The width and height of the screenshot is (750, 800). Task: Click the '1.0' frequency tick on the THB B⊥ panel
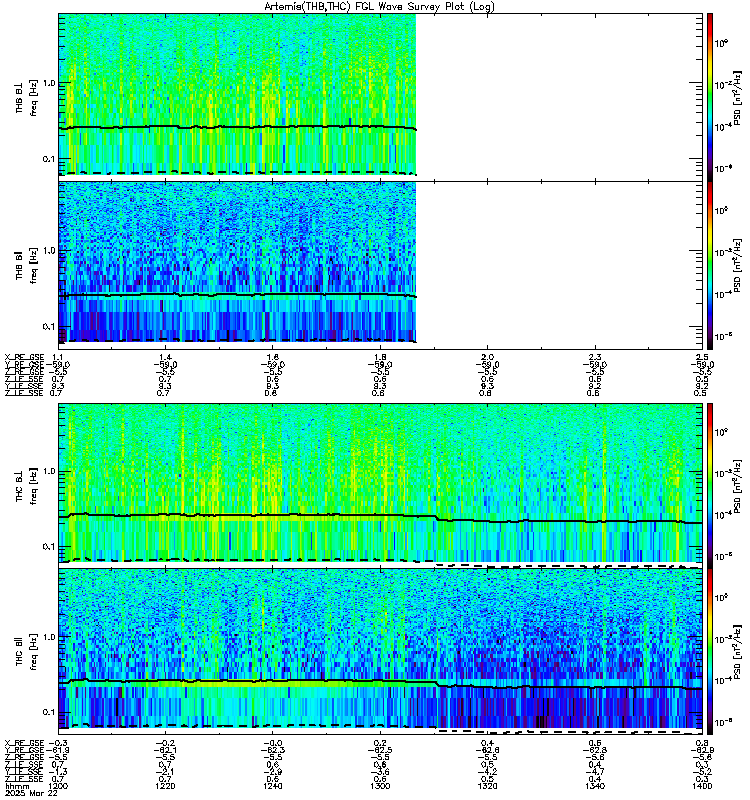(48, 83)
